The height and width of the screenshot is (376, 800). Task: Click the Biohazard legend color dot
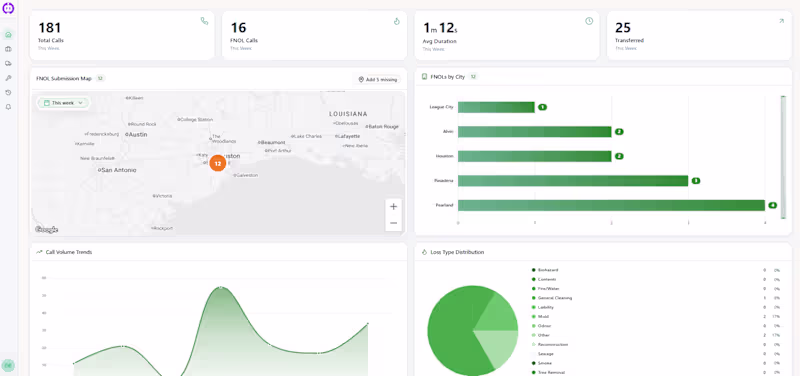[x=534, y=270]
